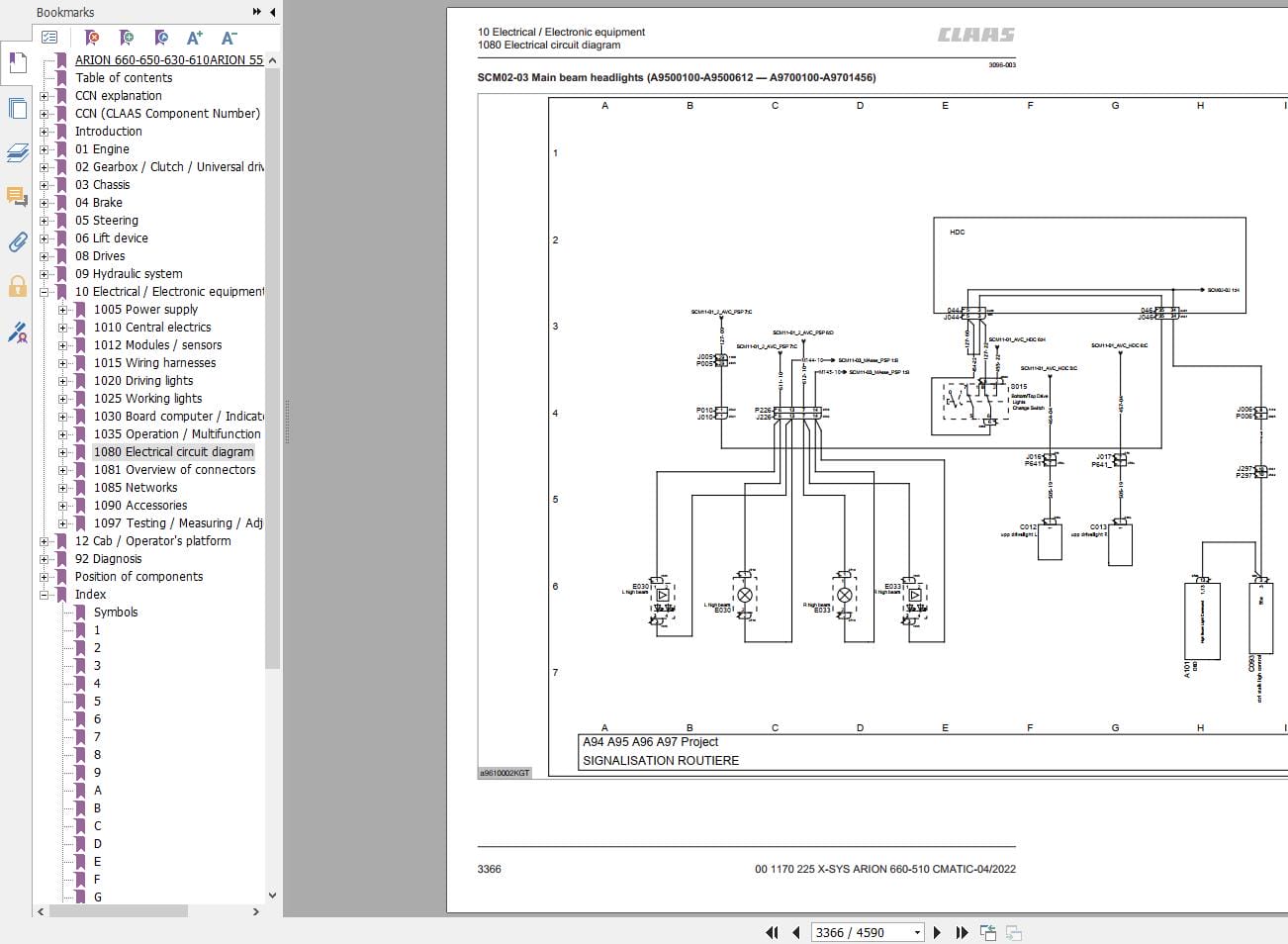Open the bookmarks options menu icon
Viewport: 1288px width, 944px height.
point(49,38)
